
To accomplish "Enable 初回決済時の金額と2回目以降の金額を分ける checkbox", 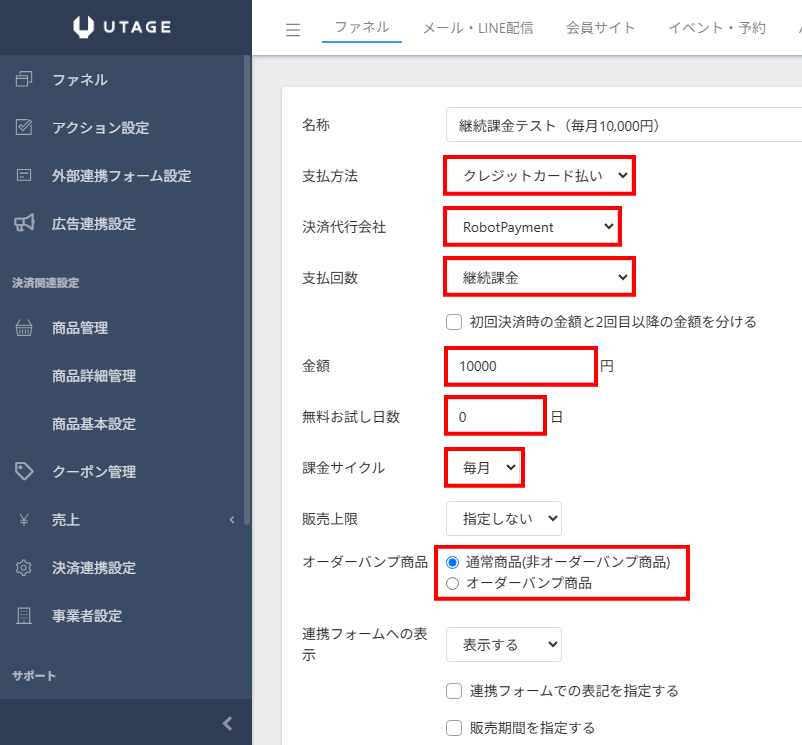I will point(454,322).
